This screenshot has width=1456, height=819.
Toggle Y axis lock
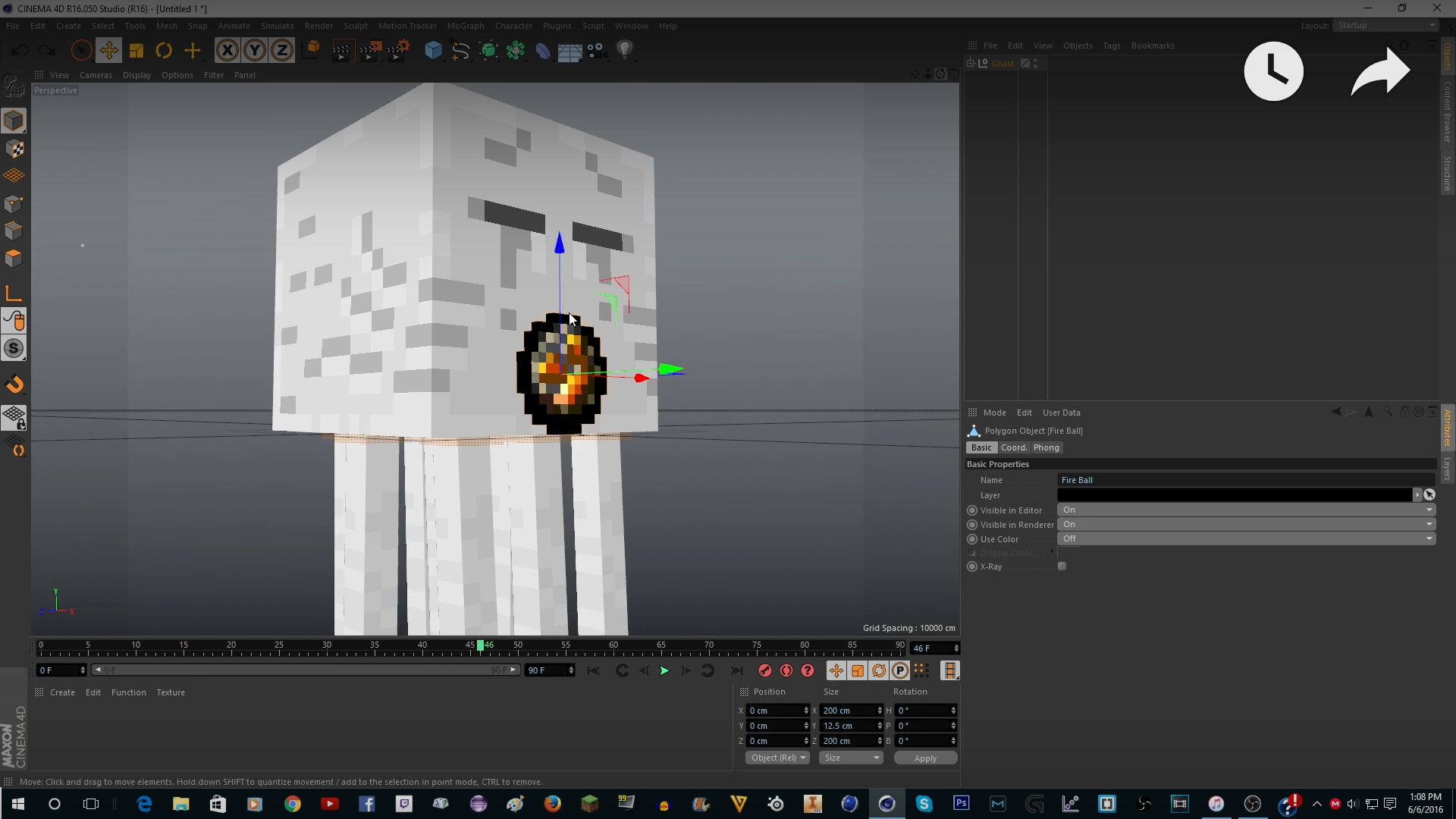255,51
